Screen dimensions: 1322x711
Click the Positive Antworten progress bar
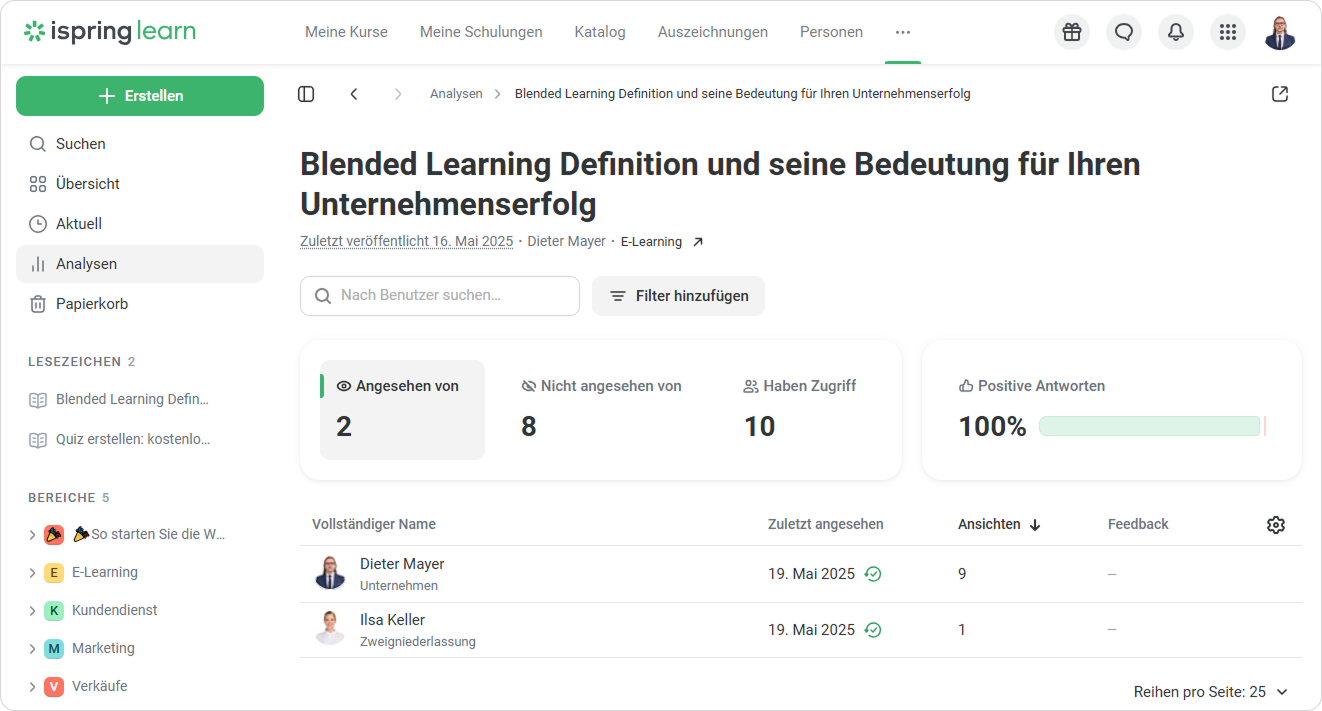tap(1152, 426)
